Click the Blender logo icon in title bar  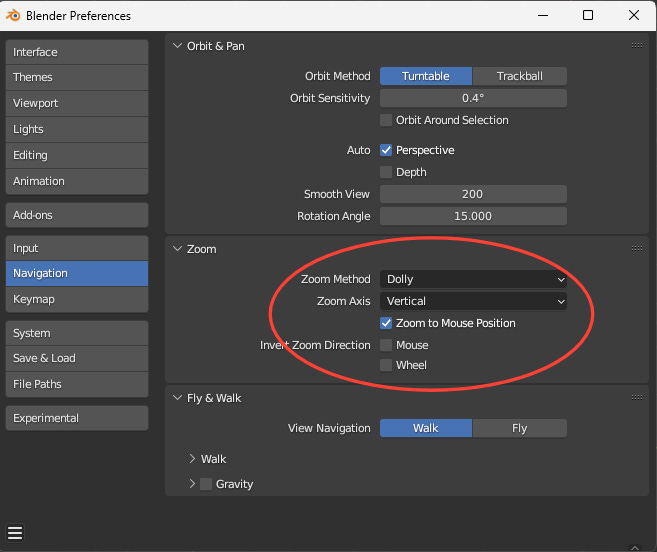[x=13, y=16]
